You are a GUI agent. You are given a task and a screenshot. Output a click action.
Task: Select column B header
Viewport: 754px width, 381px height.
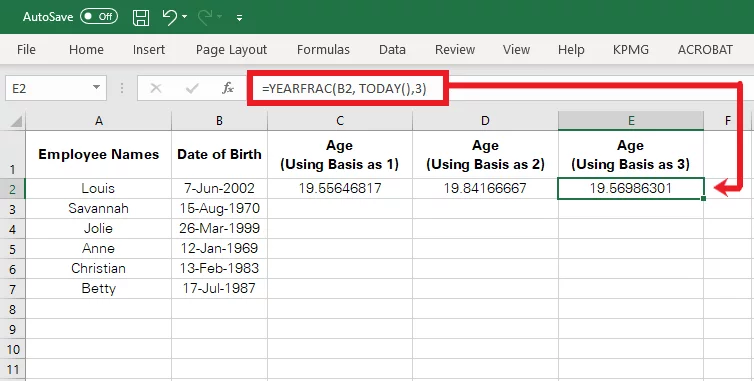[219, 121]
